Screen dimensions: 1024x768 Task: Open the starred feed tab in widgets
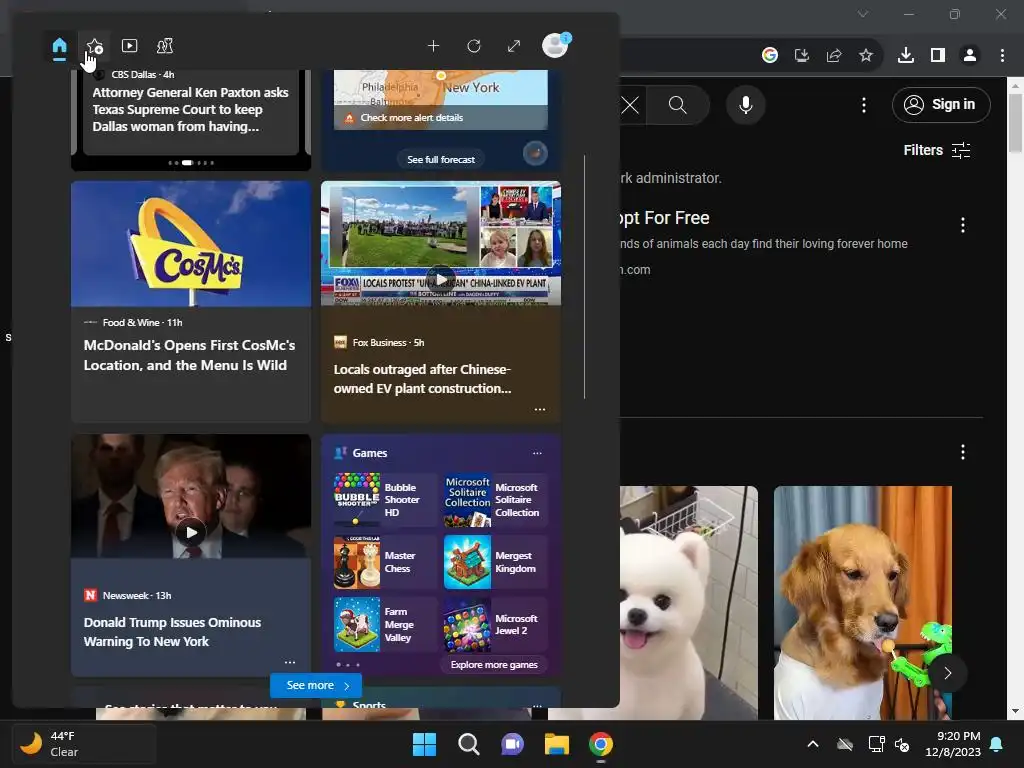coord(95,46)
